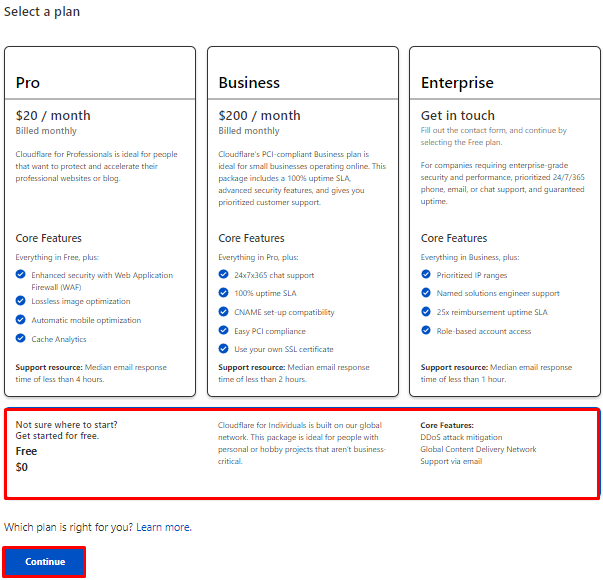Click the "Get in touch" text
The height and width of the screenshot is (580, 603).
point(458,115)
